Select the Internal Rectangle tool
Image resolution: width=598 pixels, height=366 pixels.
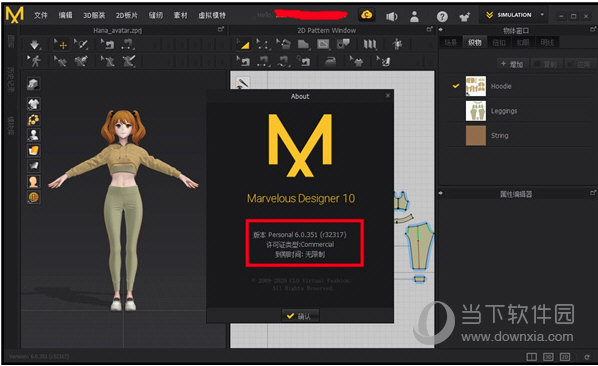[x=323, y=45]
